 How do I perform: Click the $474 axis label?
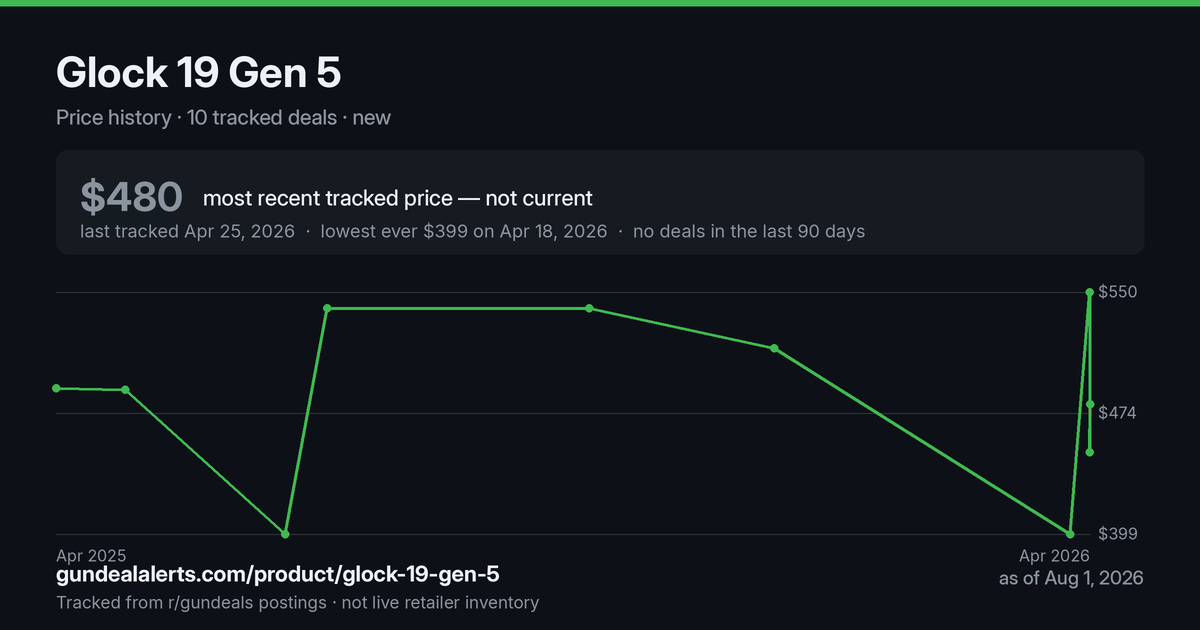[1118, 413]
